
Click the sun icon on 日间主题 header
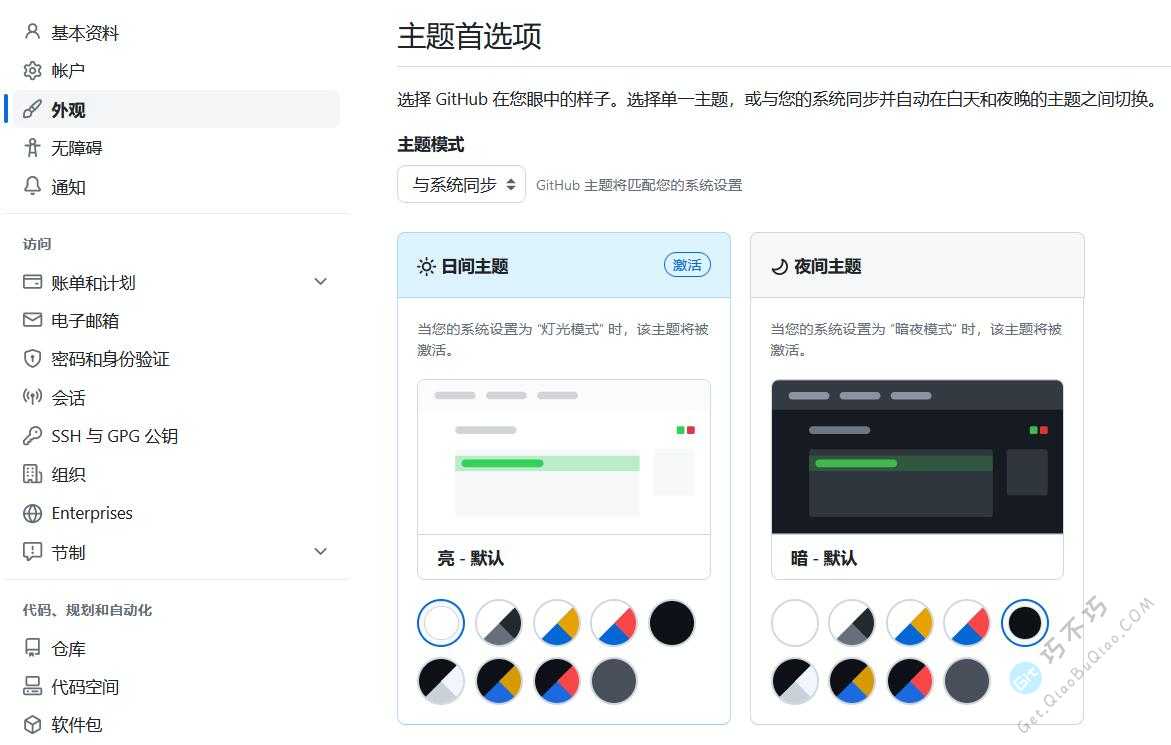(x=428, y=266)
